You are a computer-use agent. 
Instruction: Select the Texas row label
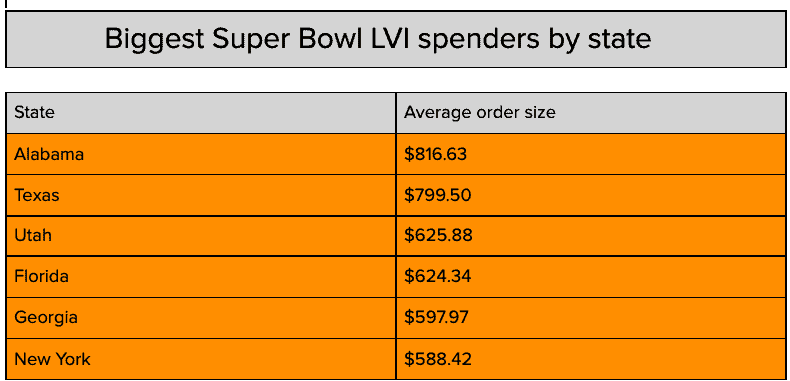[x=201, y=195]
